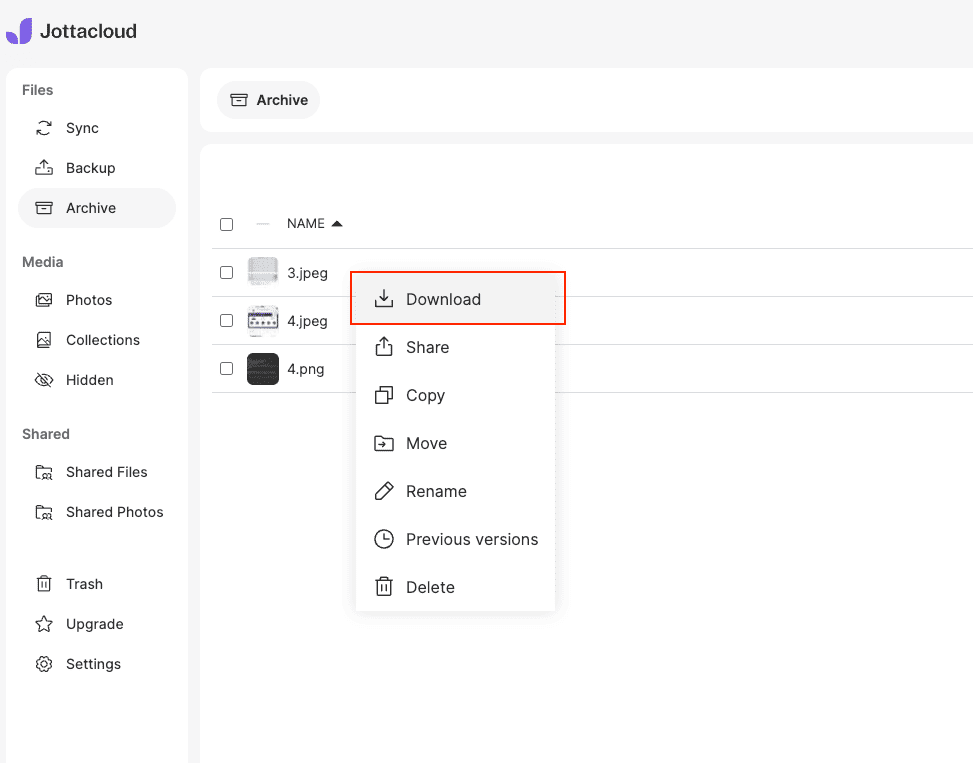Image resolution: width=973 pixels, height=763 pixels.
Task: Check the checkbox next to 3.jpeg
Action: (x=226, y=272)
